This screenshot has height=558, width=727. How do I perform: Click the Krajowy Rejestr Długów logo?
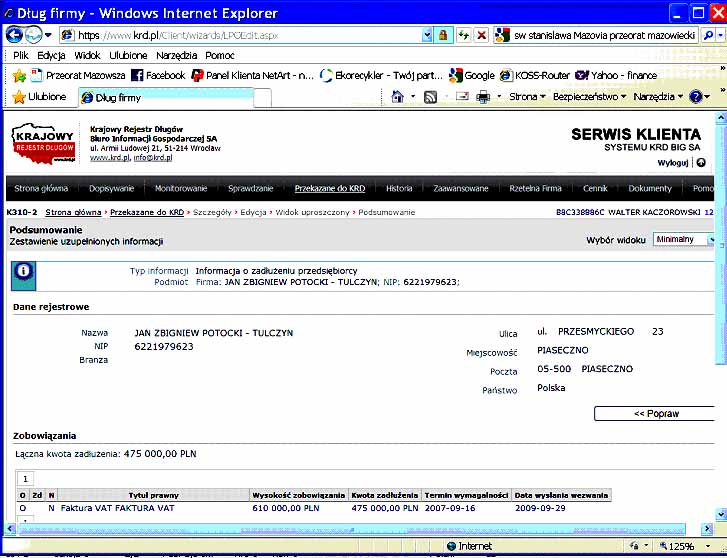coord(43,143)
